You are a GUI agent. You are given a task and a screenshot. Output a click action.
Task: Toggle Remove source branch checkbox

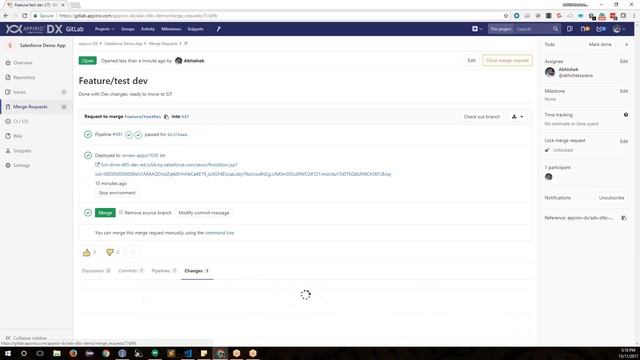(121, 213)
